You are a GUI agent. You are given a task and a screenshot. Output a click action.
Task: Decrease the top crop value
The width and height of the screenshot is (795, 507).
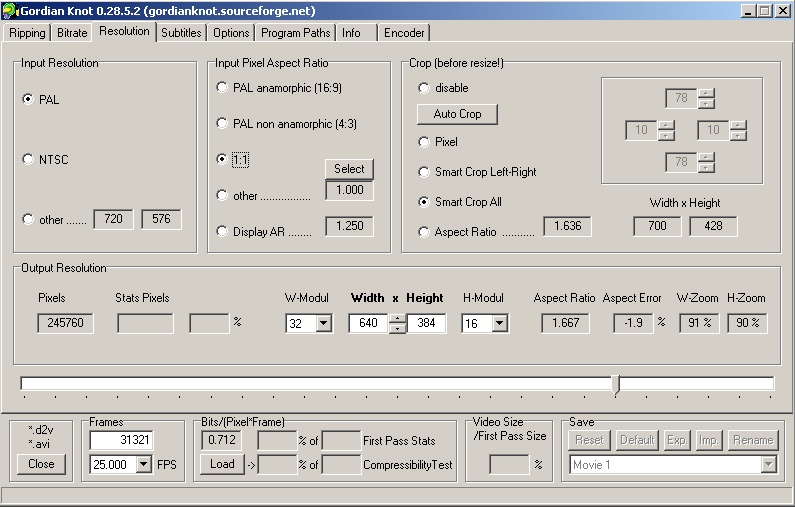click(x=706, y=103)
